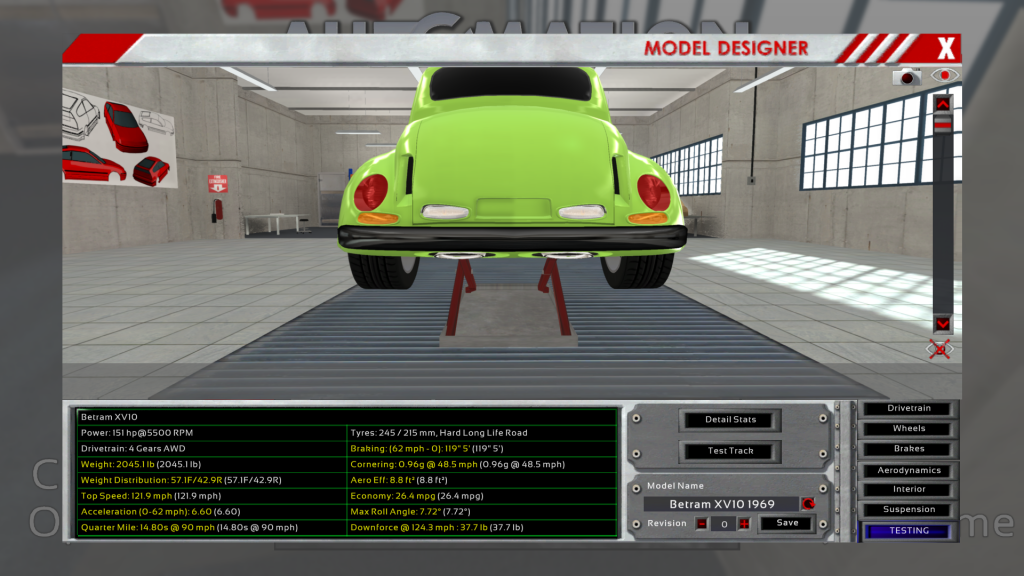This screenshot has width=1024, height=576.
Task: Click the scroll up red arrow
Action: [x=942, y=103]
